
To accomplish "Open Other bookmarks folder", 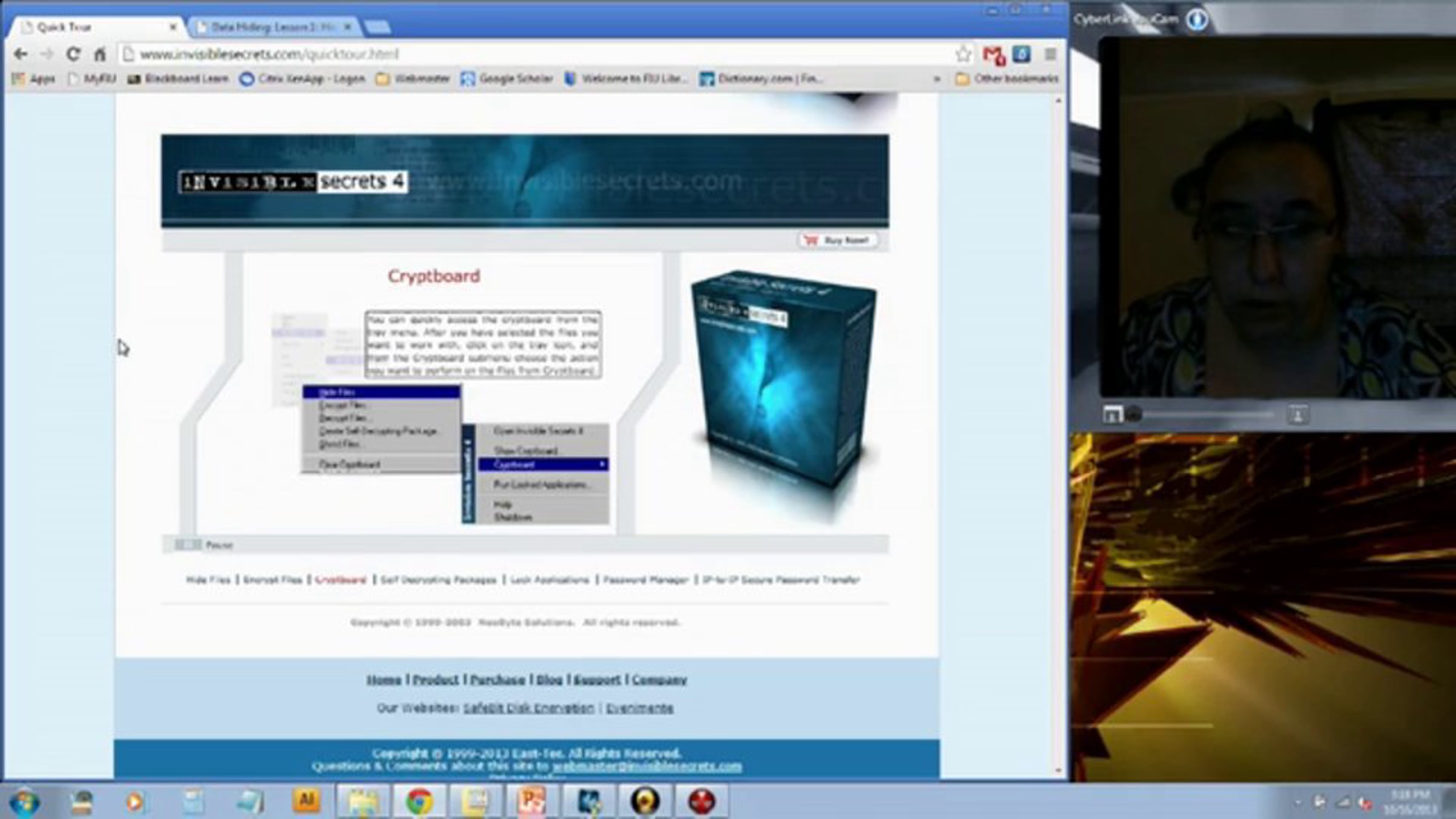I will click(x=1007, y=79).
